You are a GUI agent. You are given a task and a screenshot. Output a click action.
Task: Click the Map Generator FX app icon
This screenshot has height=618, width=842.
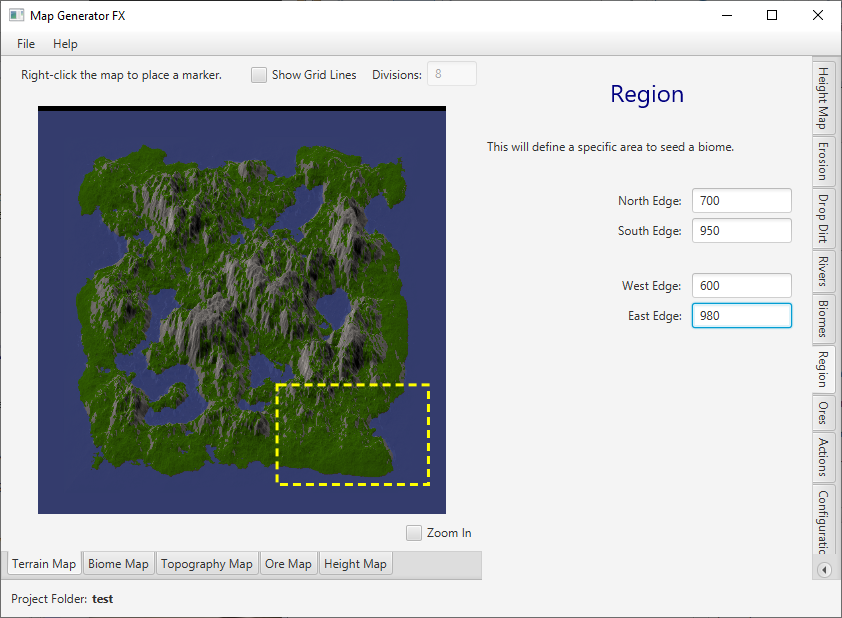pyautogui.click(x=17, y=16)
